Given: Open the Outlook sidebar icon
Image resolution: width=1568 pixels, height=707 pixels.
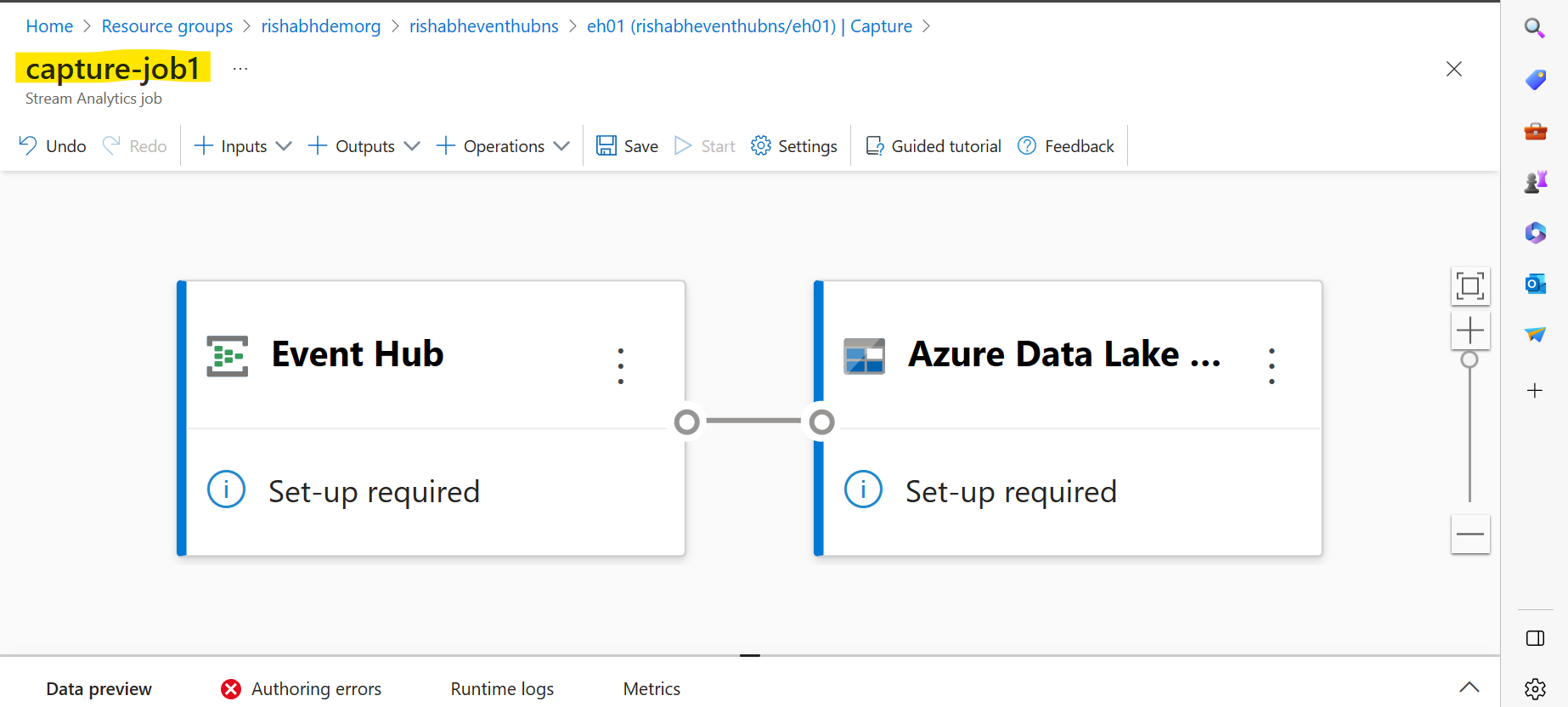Looking at the screenshot, I should point(1535,284).
